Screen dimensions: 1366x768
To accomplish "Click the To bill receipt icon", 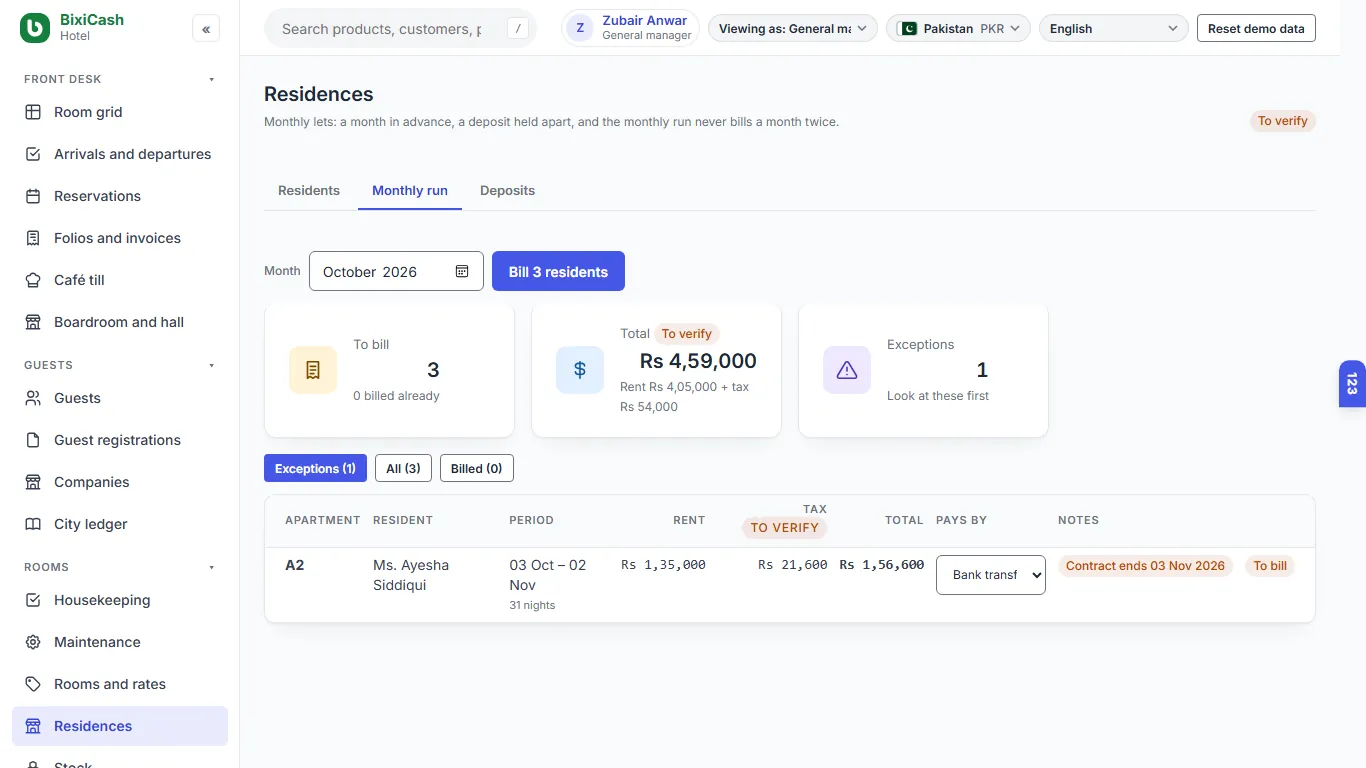I will 313,370.
